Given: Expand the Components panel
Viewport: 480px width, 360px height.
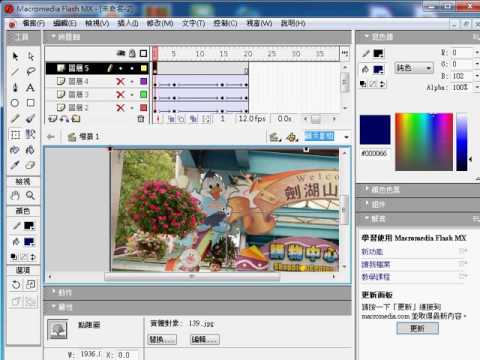Looking at the screenshot, I should [x=418, y=204].
